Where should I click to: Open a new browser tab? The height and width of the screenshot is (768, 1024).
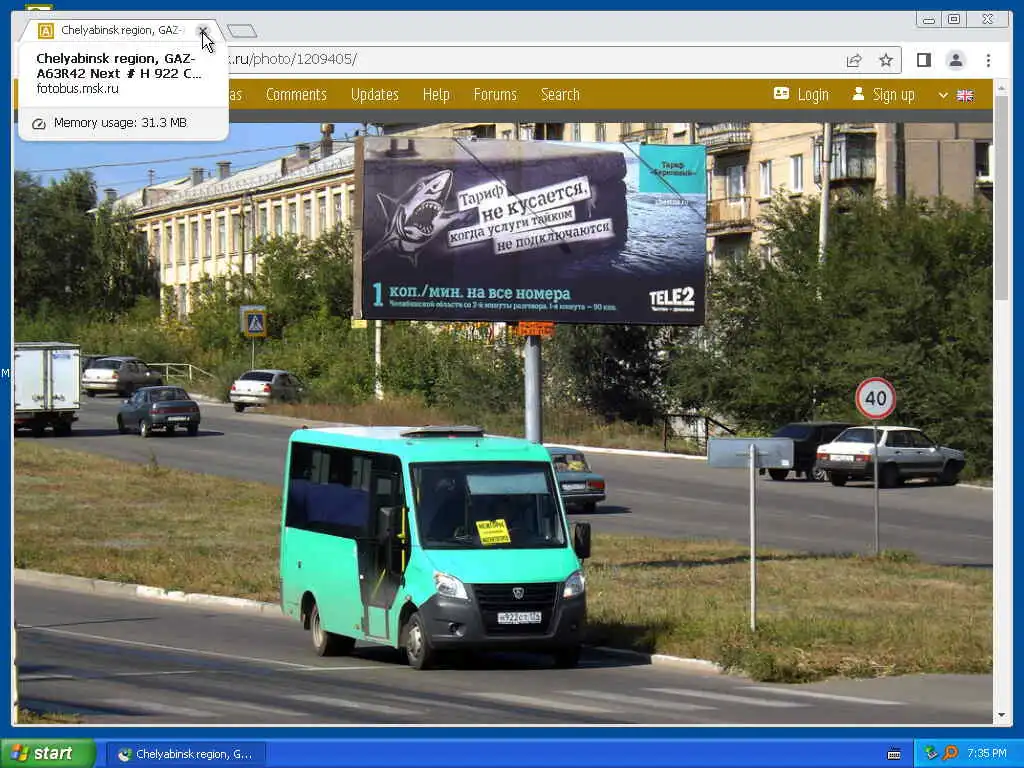(242, 31)
